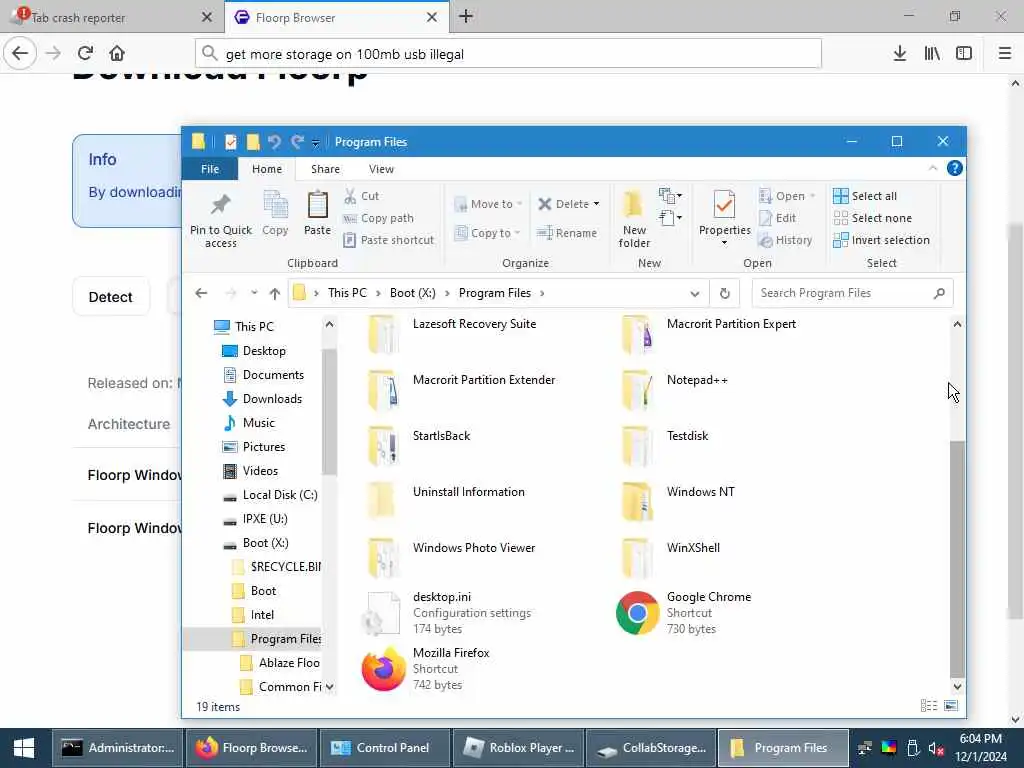Click the Copy ribbon button

[x=275, y=214]
